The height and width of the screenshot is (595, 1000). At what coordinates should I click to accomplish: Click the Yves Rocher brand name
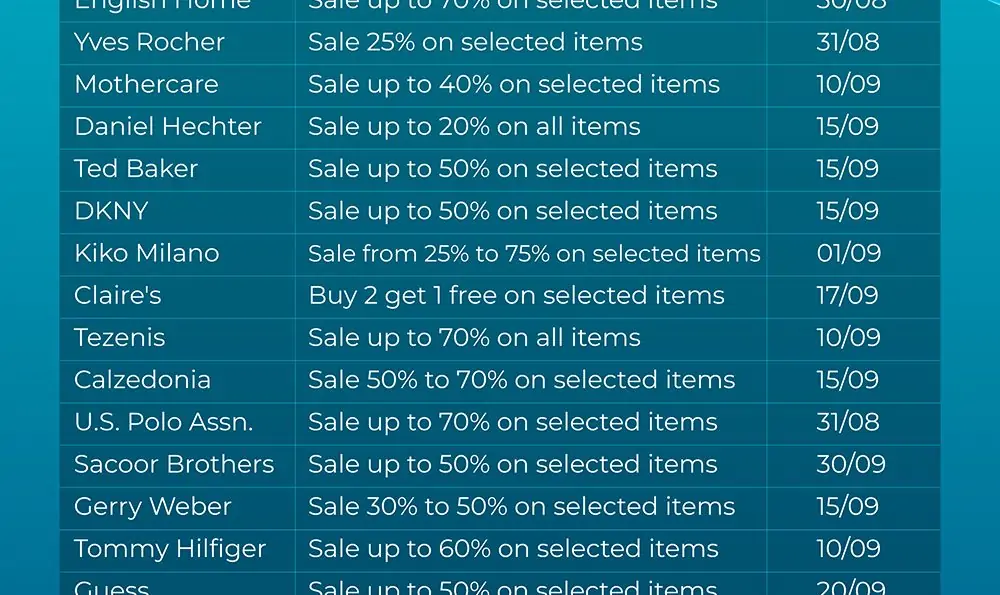(149, 42)
